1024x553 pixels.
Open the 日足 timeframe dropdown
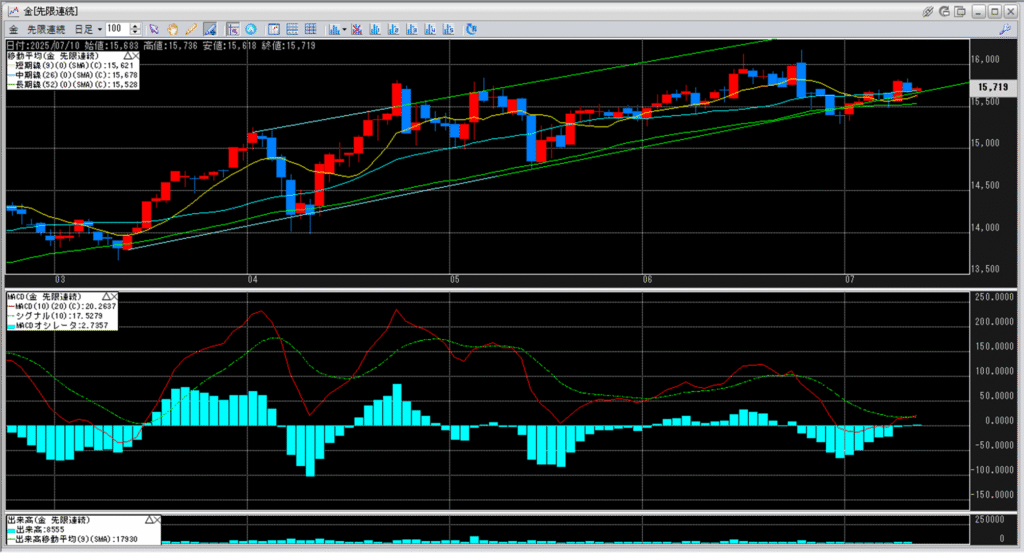pos(88,29)
